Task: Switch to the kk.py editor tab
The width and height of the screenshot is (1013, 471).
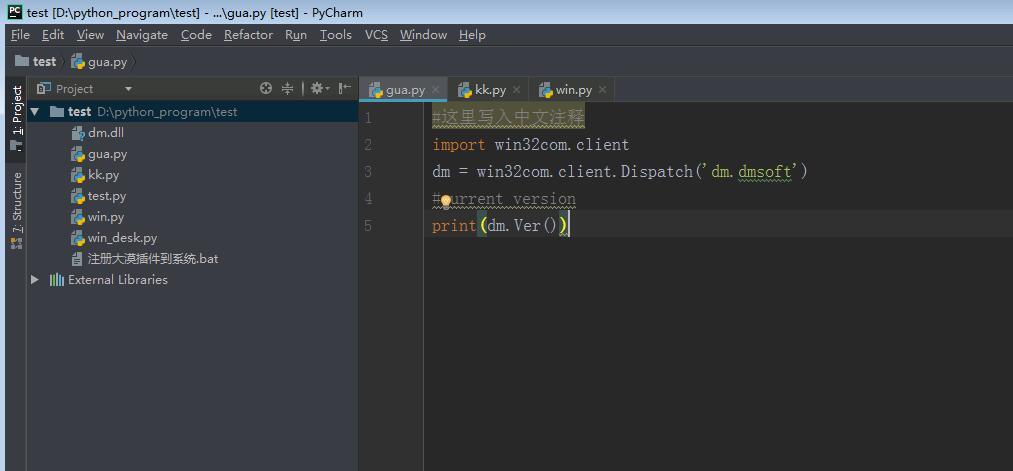Action: tap(489, 90)
